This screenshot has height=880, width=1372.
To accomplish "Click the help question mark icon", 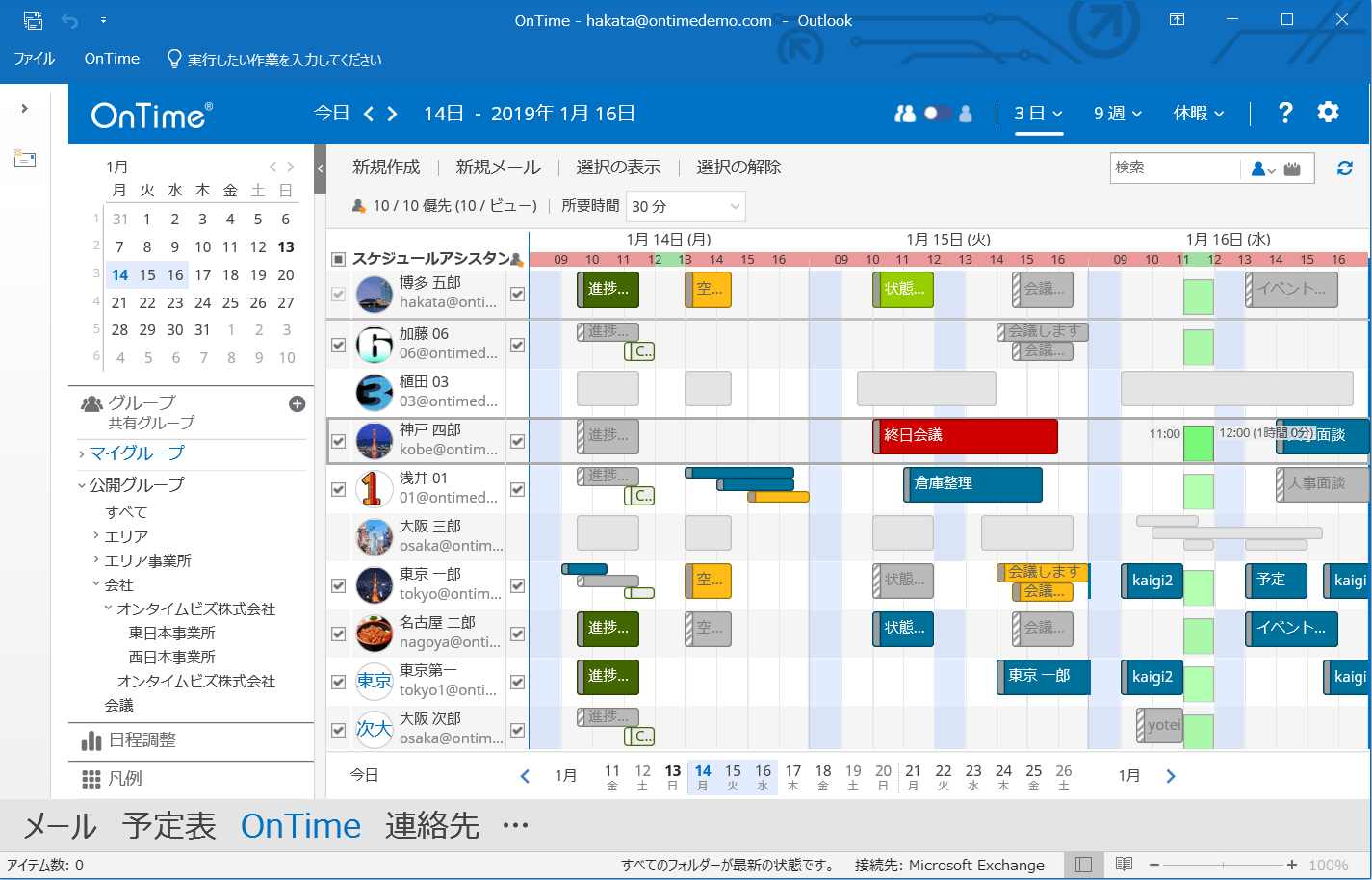I will (1284, 113).
